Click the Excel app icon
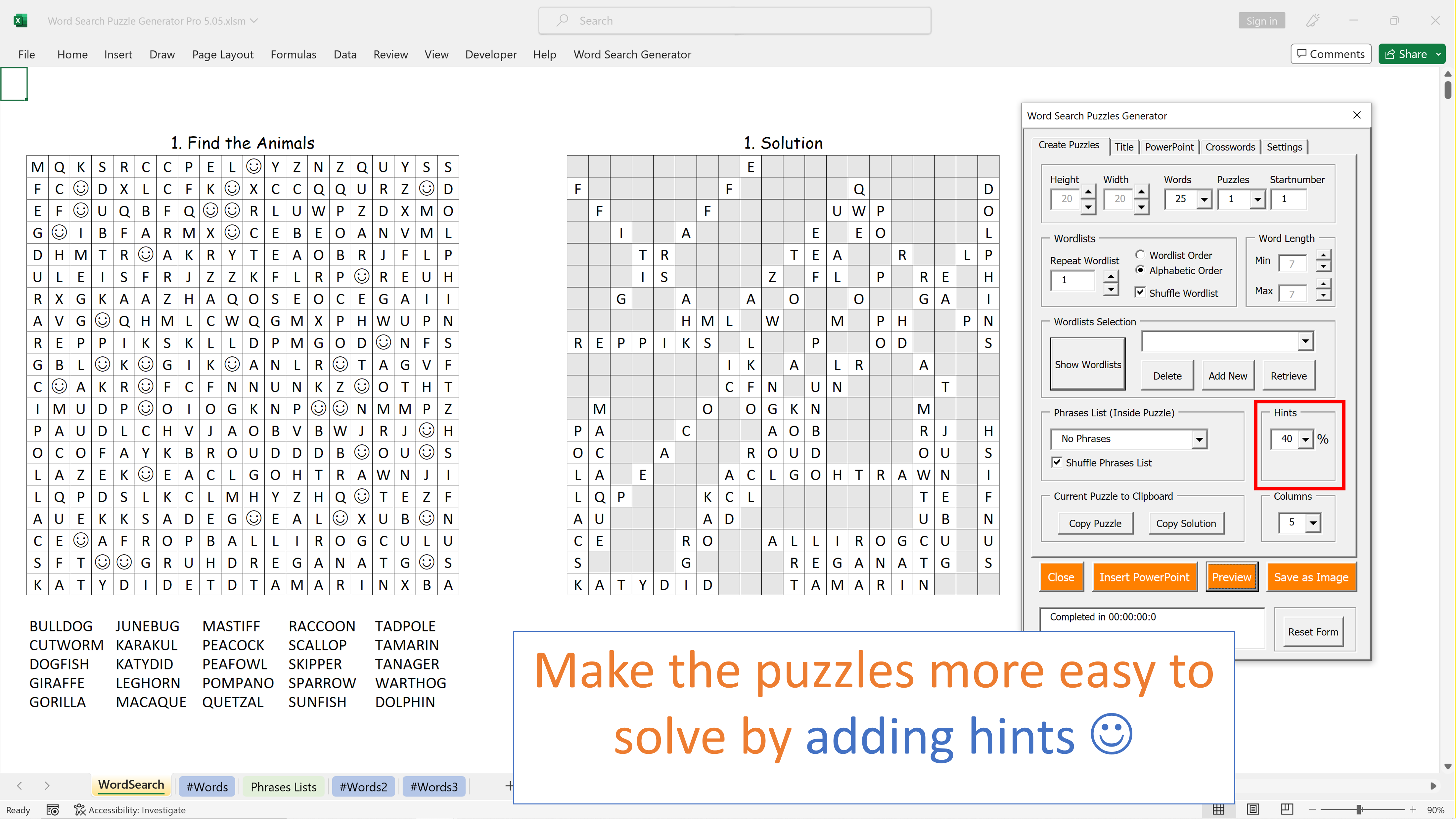This screenshot has width=1456, height=819. pos(20,21)
